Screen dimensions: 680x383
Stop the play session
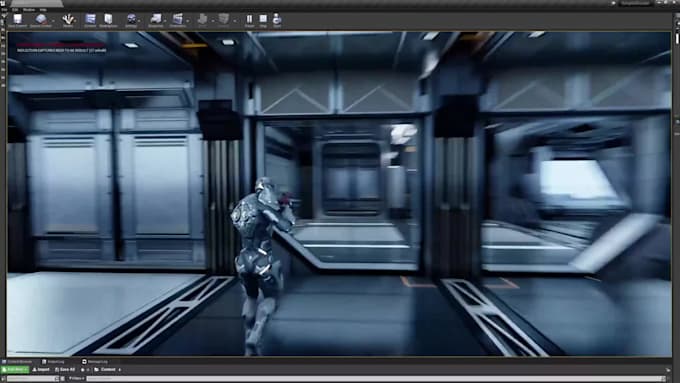(x=263, y=20)
